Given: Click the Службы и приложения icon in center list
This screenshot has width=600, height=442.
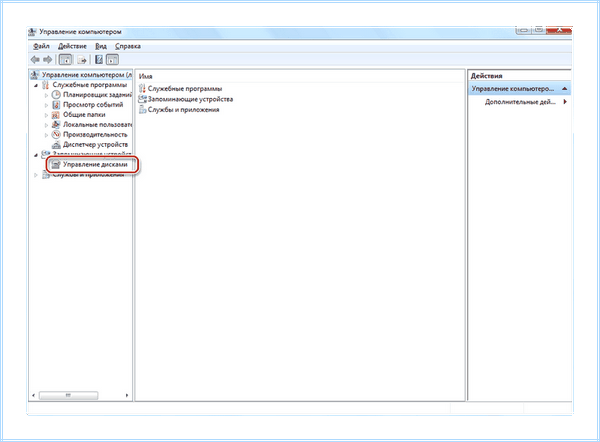Looking at the screenshot, I should (x=142, y=109).
